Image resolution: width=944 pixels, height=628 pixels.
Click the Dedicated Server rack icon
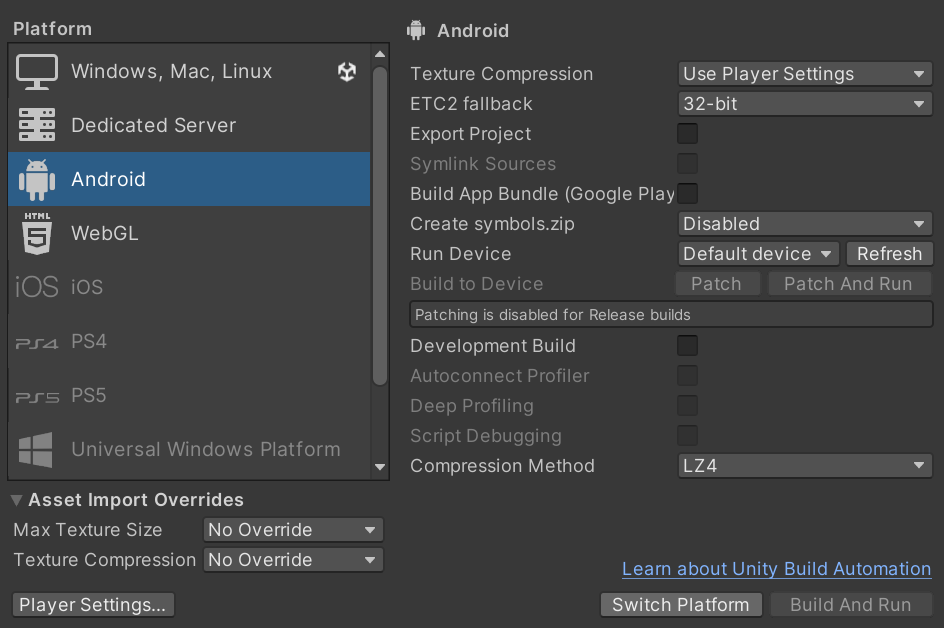37,126
